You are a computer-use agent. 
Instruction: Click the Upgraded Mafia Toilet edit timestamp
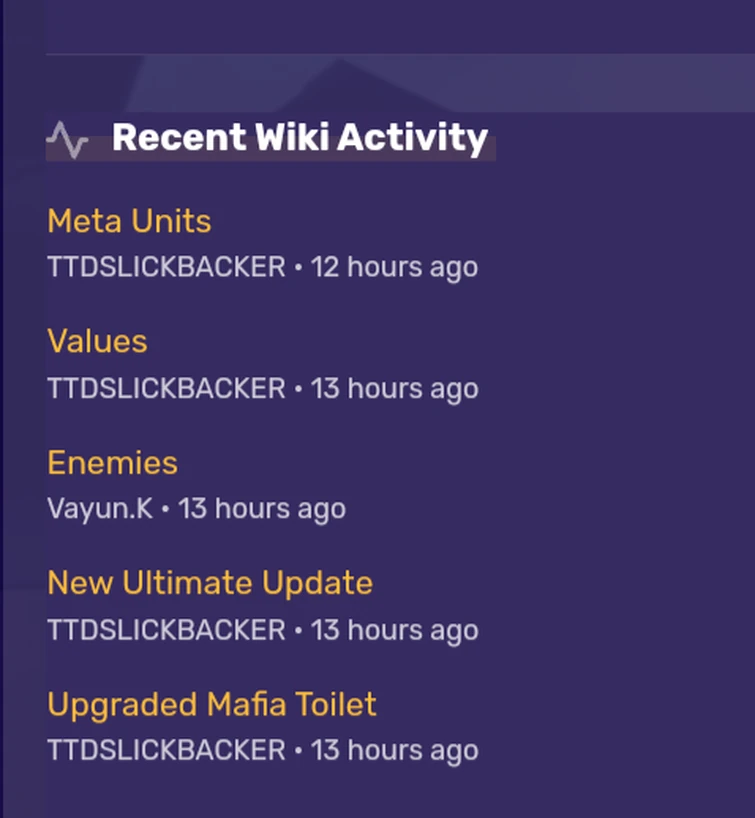(x=394, y=750)
